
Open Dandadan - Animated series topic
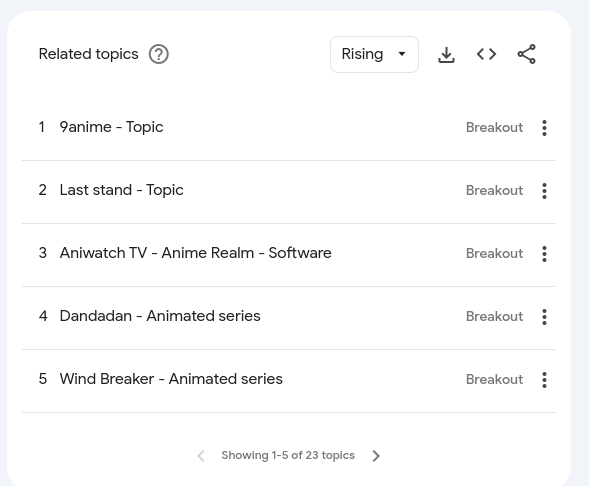(160, 316)
